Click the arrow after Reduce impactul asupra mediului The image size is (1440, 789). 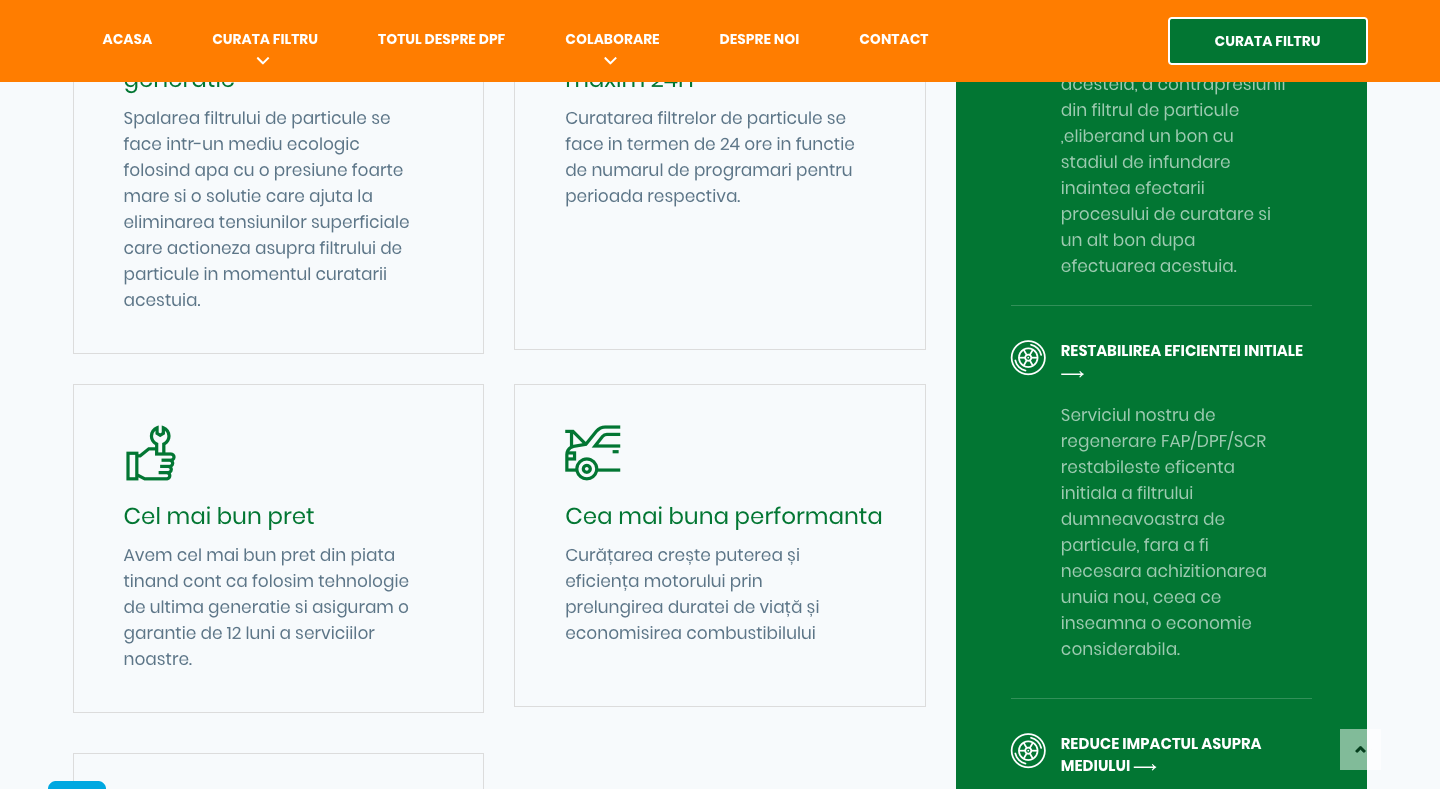pyautogui.click(x=1146, y=766)
